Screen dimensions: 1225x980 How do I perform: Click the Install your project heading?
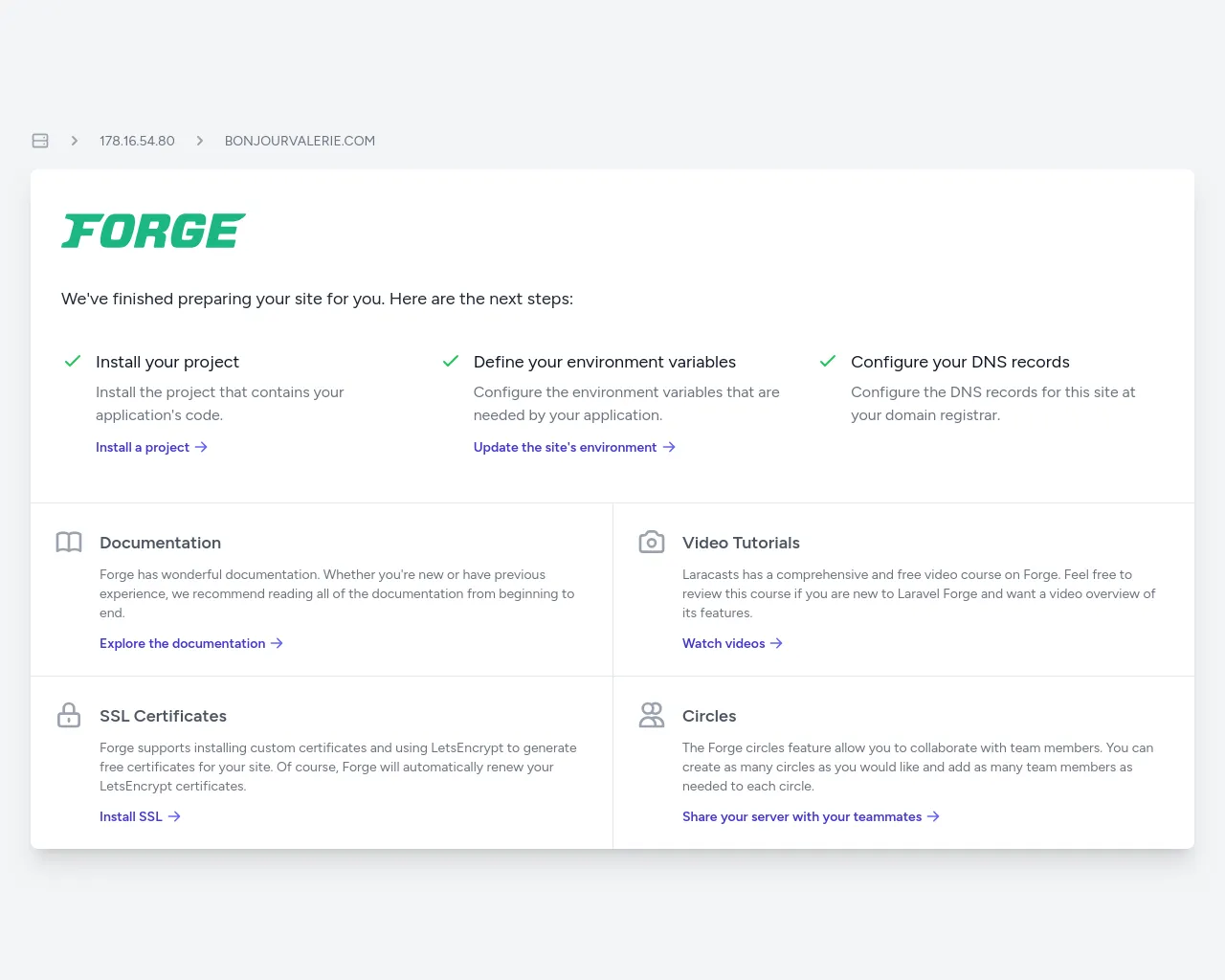[167, 362]
